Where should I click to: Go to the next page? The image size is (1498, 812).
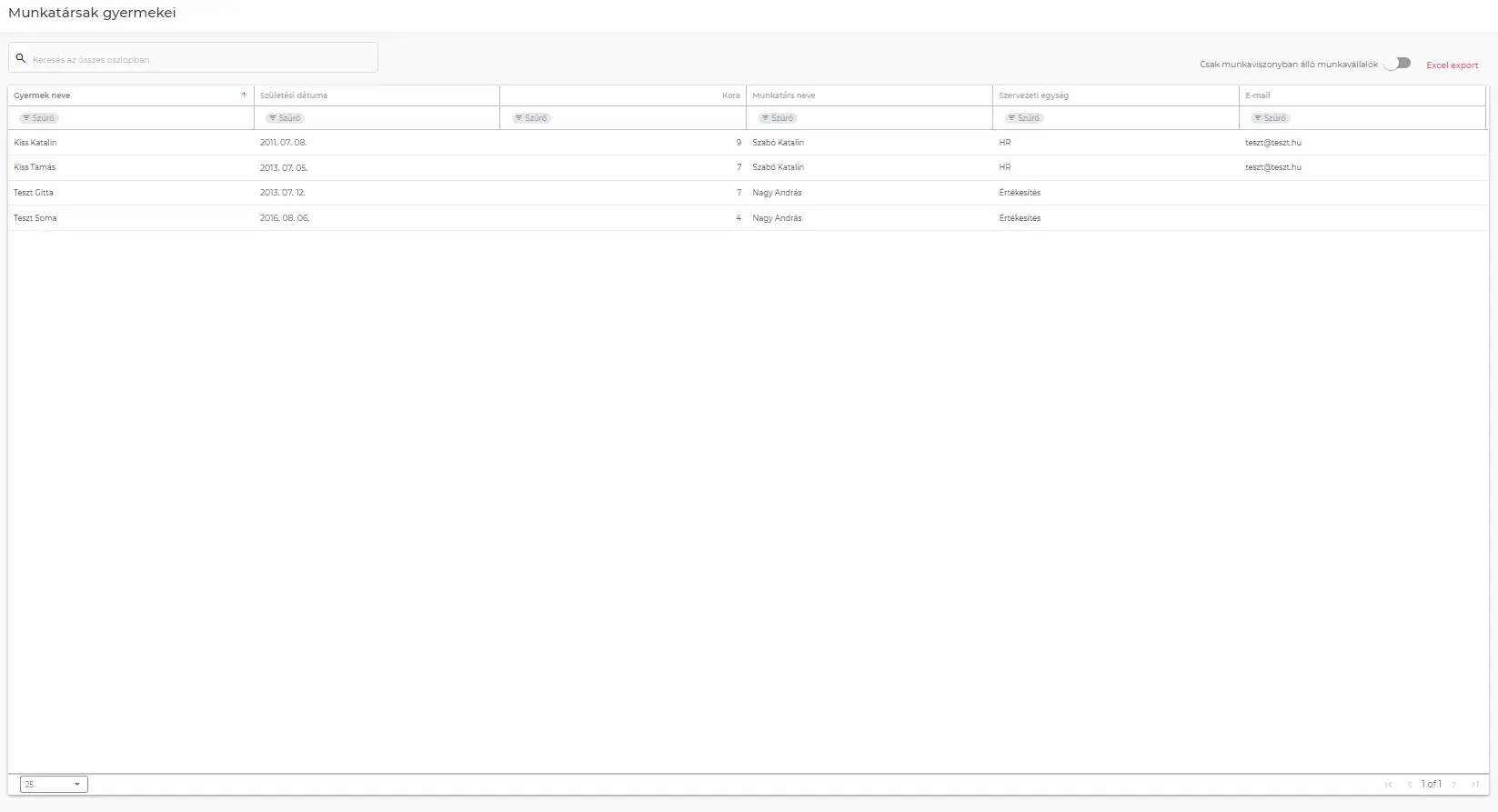tap(1454, 785)
